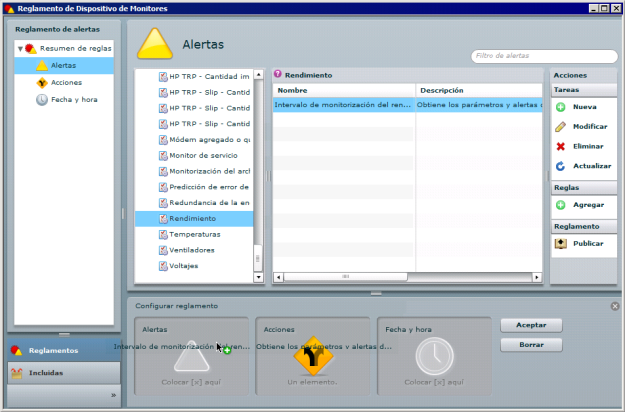Image resolution: width=625 pixels, height=412 pixels.
Task: Click the Fecha y hora clock drop zone
Action: [x=434, y=355]
